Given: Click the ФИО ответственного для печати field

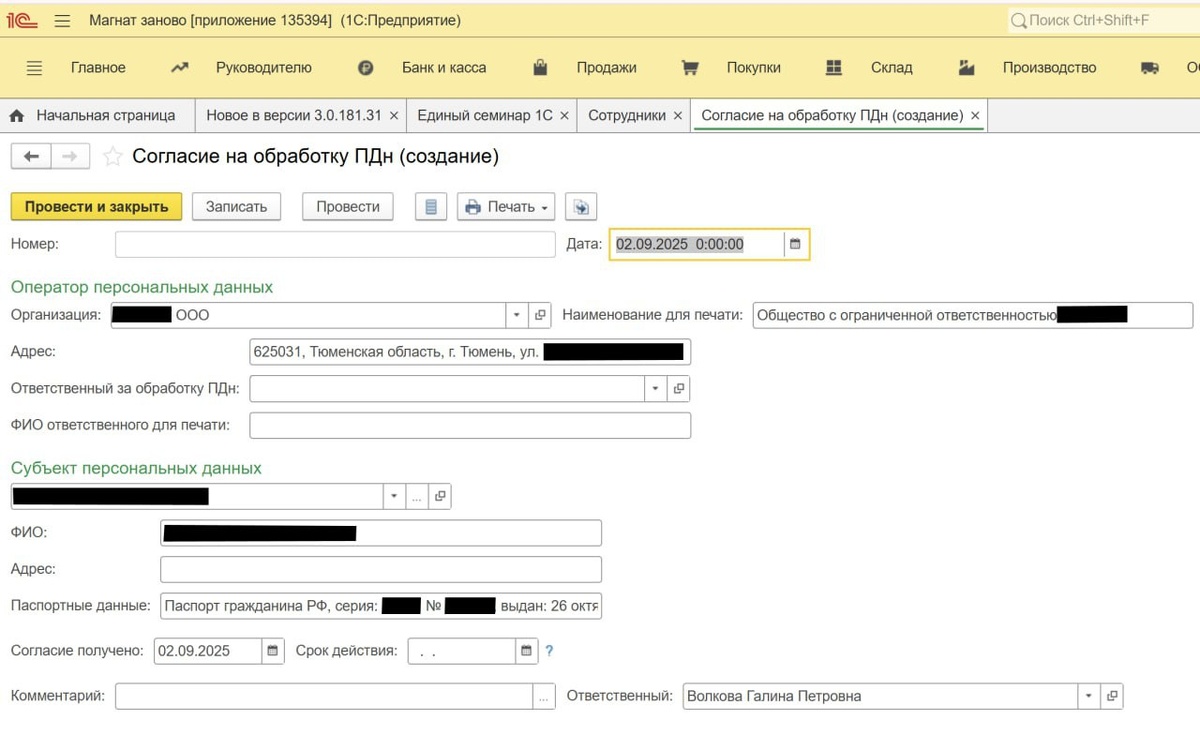Looking at the screenshot, I should 470,425.
